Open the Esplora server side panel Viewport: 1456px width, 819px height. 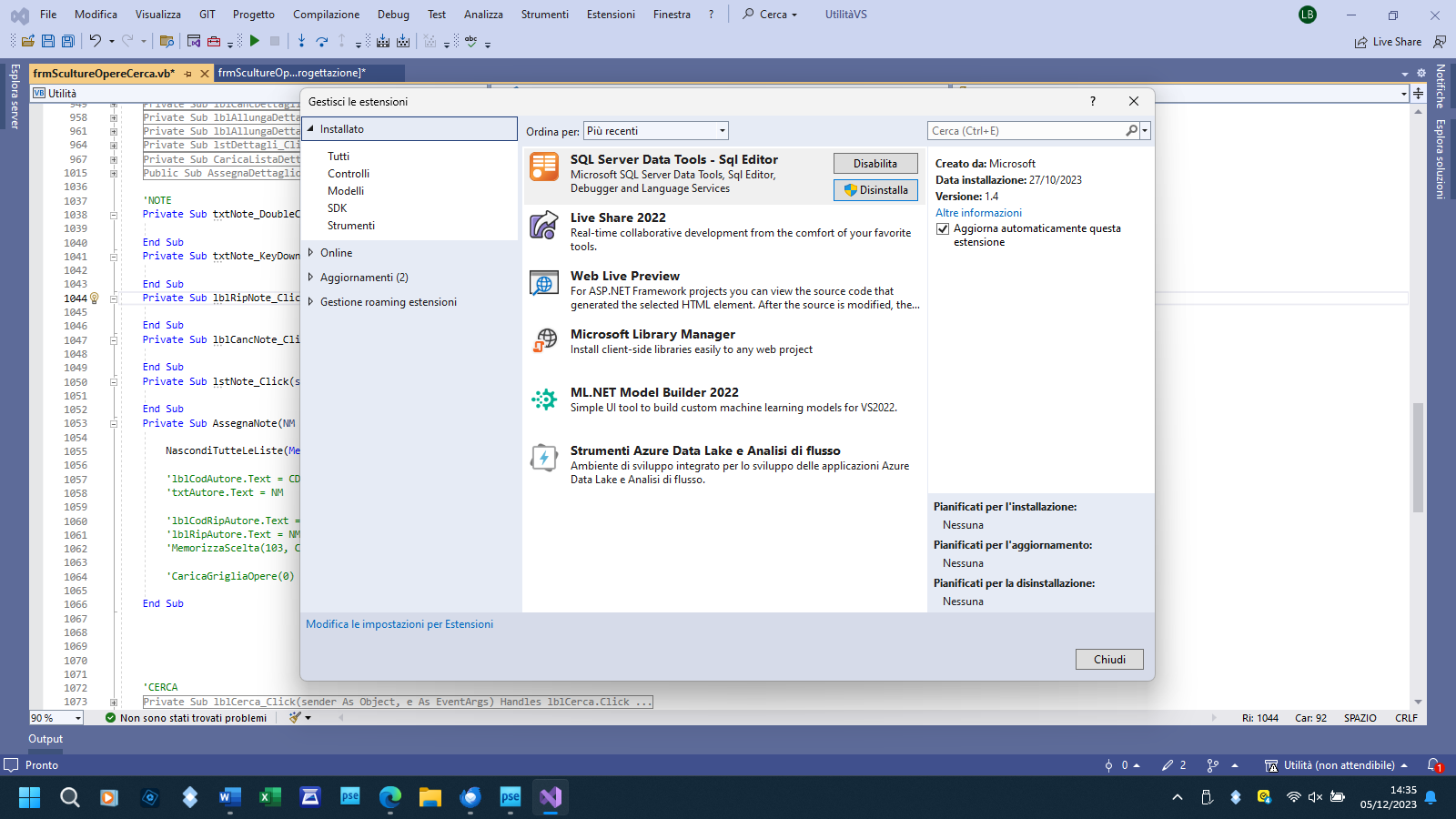pos(15,96)
